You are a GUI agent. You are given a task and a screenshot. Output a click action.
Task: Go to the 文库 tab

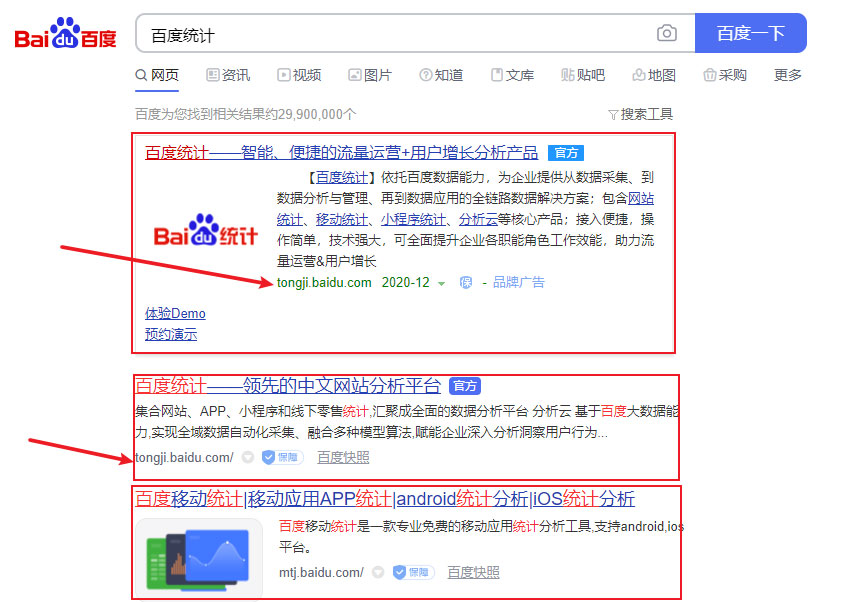coord(512,75)
